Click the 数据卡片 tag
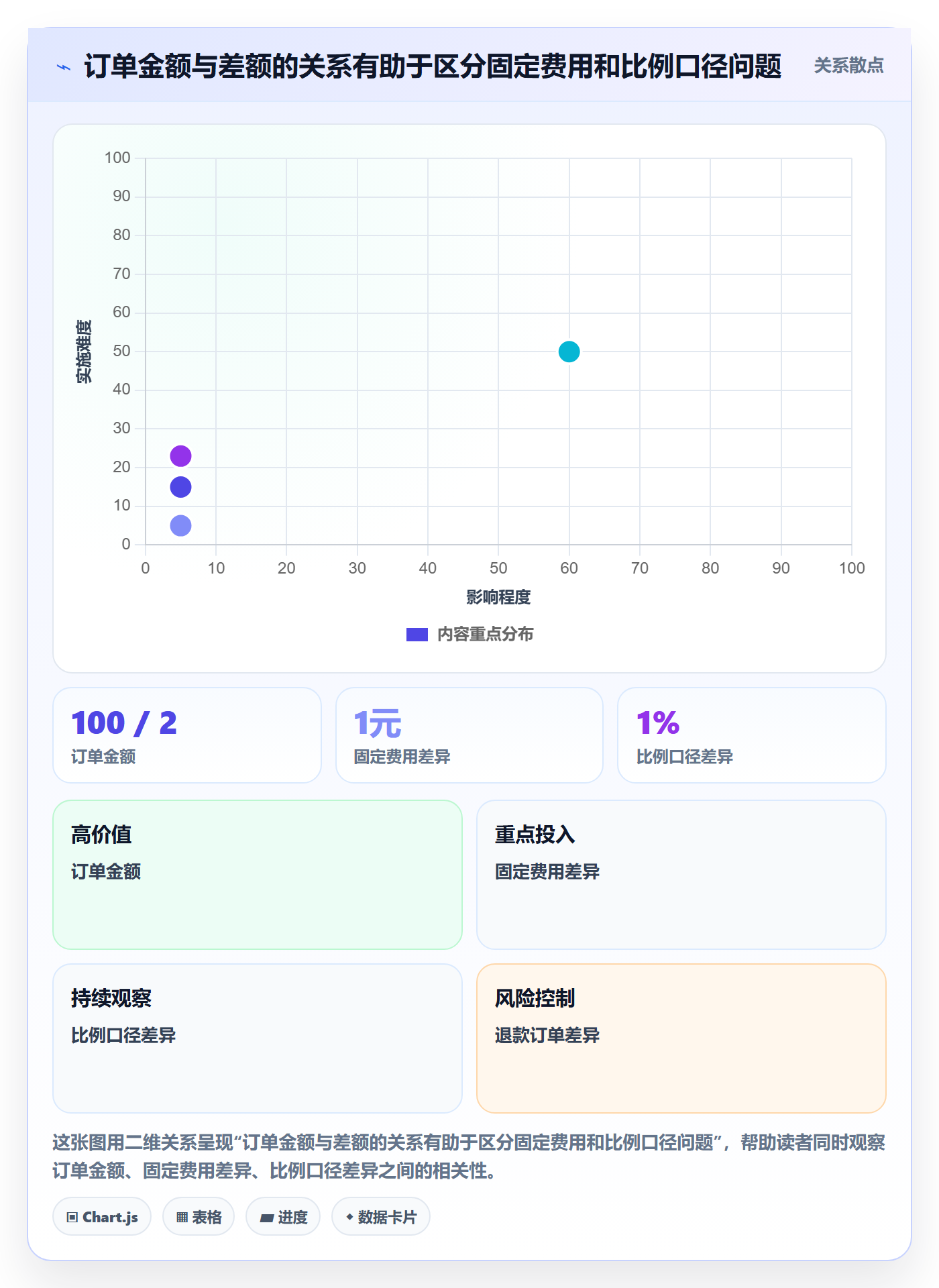The image size is (939, 1288). 381,1217
